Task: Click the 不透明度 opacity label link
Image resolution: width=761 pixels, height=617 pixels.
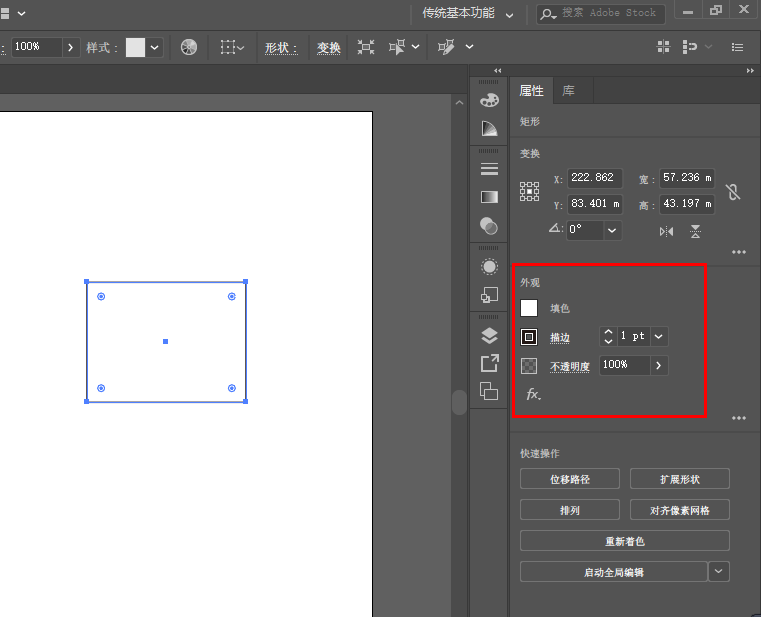Action: [570, 367]
